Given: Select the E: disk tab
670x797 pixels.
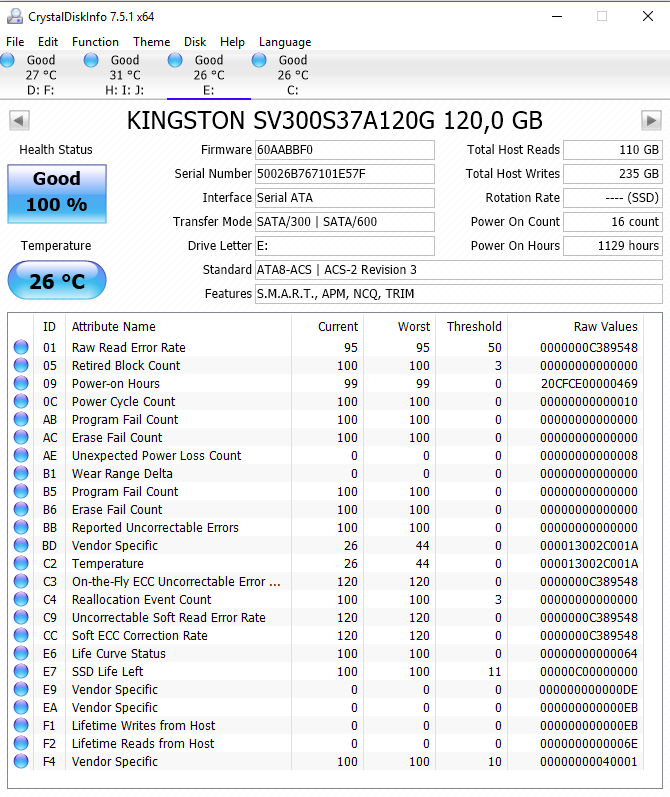Looking at the screenshot, I should coord(208,75).
